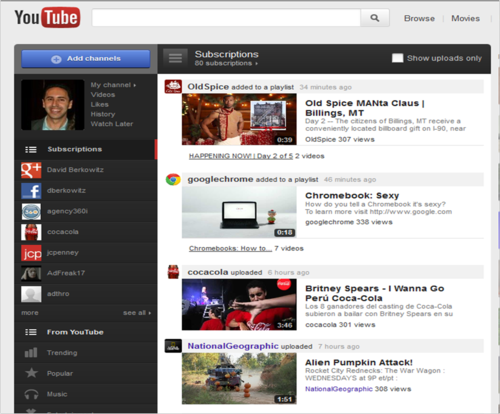Open agency360i subscription
Image resolution: width=500 pixels, height=414 pixels.
67,211
